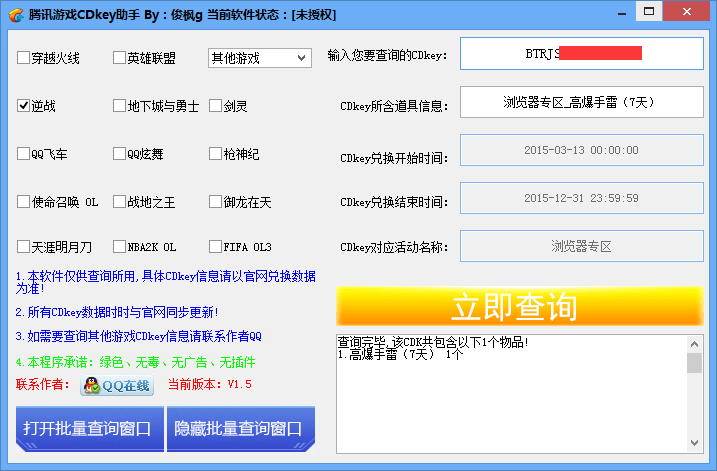Click 隐藏批量查询窗口 button
The height and width of the screenshot is (471, 717).
pos(241,428)
